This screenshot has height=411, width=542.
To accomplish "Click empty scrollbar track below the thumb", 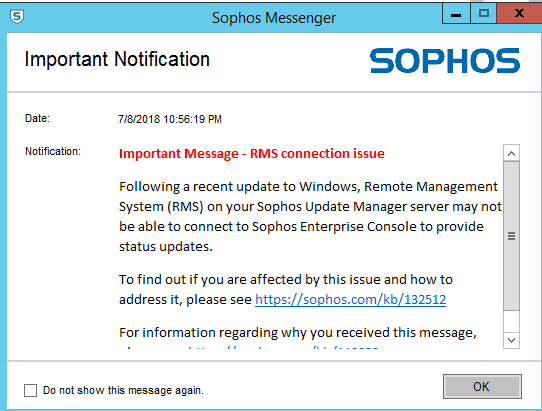I will (x=512, y=321).
